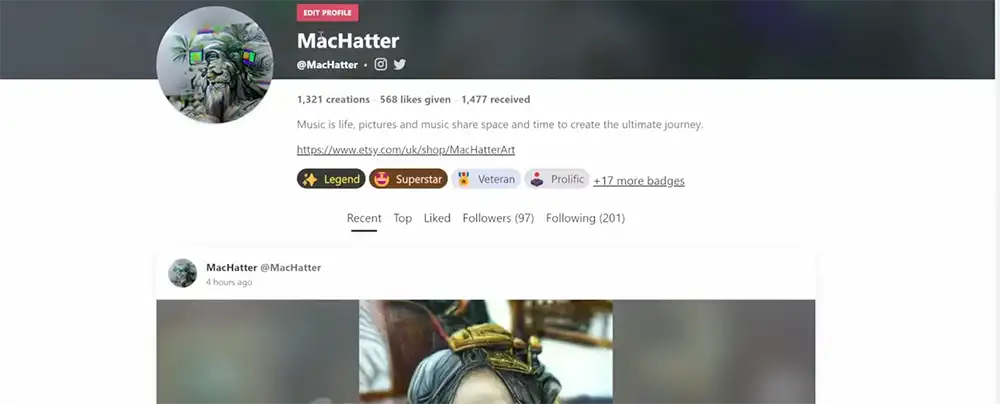Click the Prolific badge joystick icon
Image resolution: width=1000 pixels, height=404 pixels.
pyautogui.click(x=537, y=179)
